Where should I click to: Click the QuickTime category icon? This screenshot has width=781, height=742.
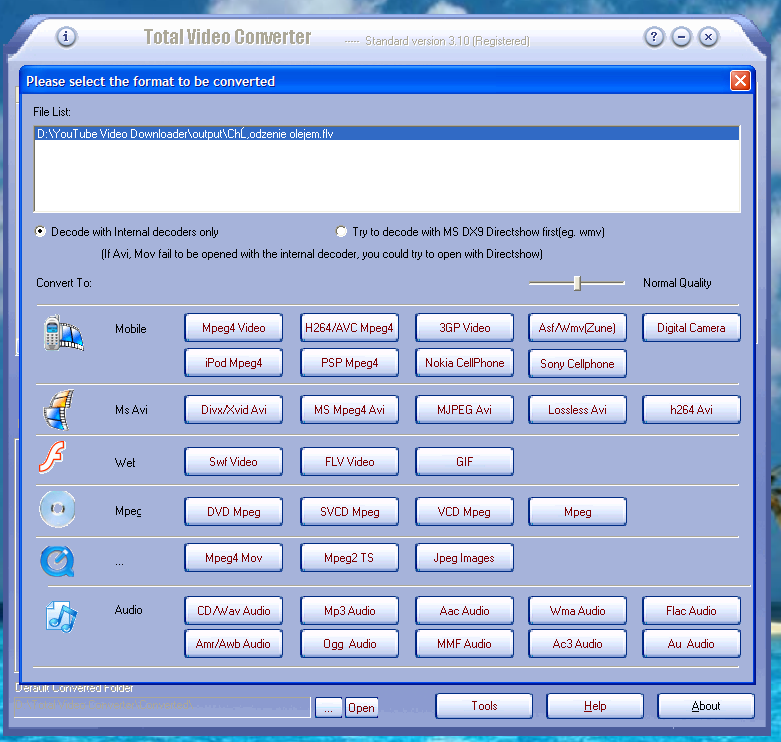click(x=57, y=561)
